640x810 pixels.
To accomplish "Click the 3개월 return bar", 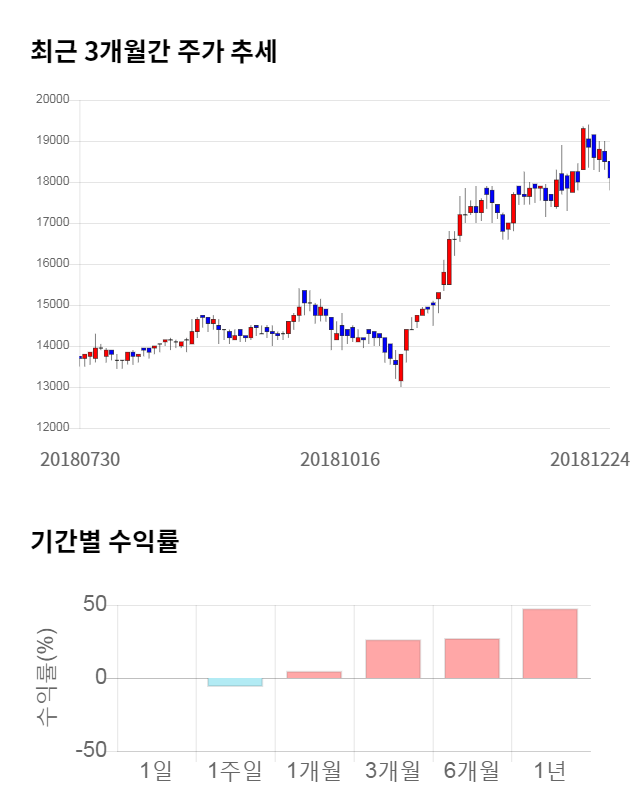I will (393, 659).
